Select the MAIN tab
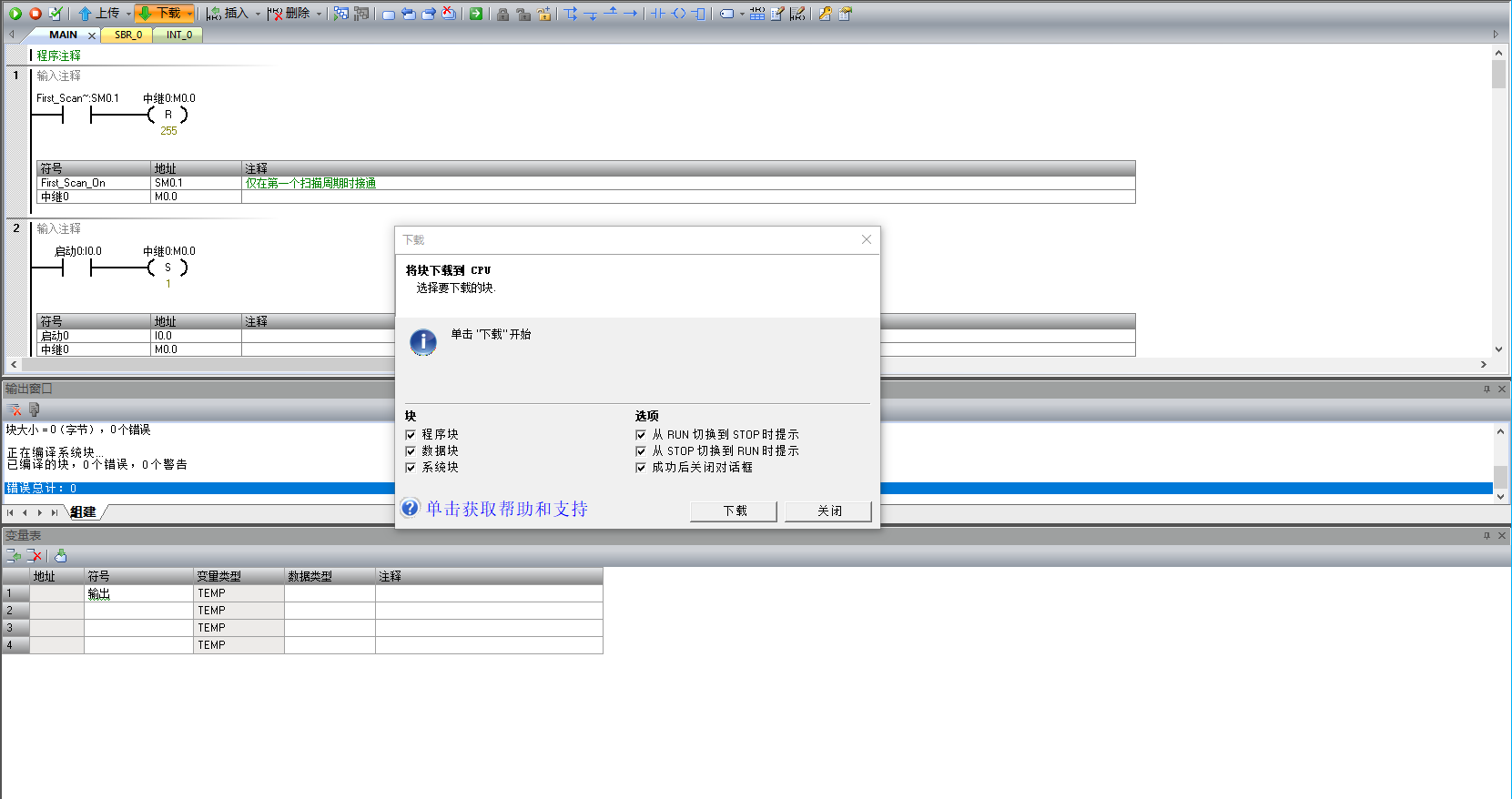The width and height of the screenshot is (1512, 799). point(63,35)
